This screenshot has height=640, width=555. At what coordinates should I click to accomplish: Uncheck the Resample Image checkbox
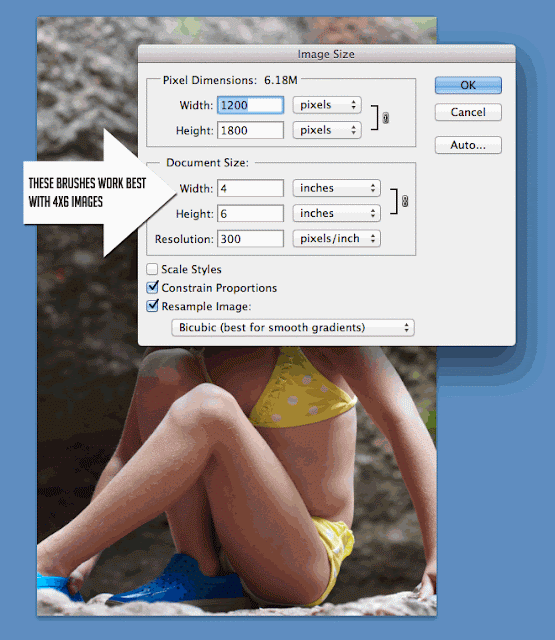[x=152, y=306]
